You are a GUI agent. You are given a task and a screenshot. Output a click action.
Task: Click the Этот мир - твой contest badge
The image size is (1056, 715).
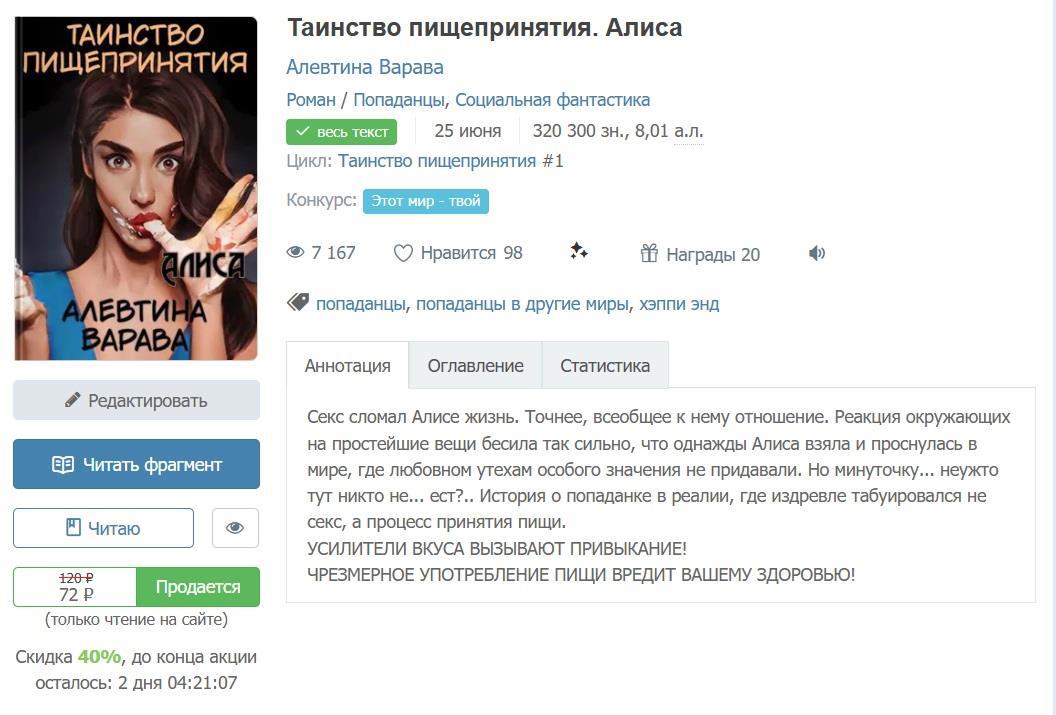pos(426,201)
